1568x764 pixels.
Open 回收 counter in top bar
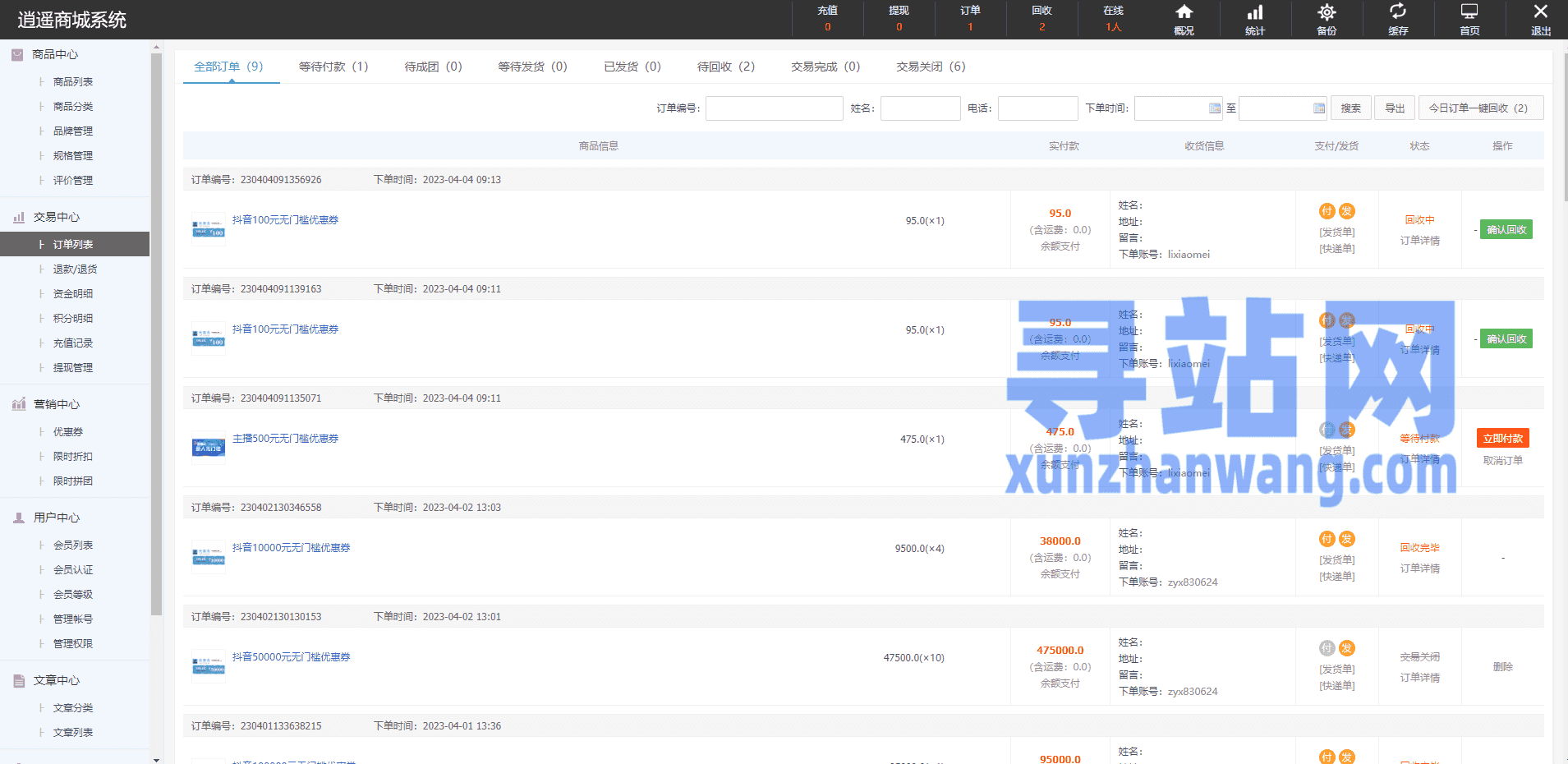[x=1042, y=18]
